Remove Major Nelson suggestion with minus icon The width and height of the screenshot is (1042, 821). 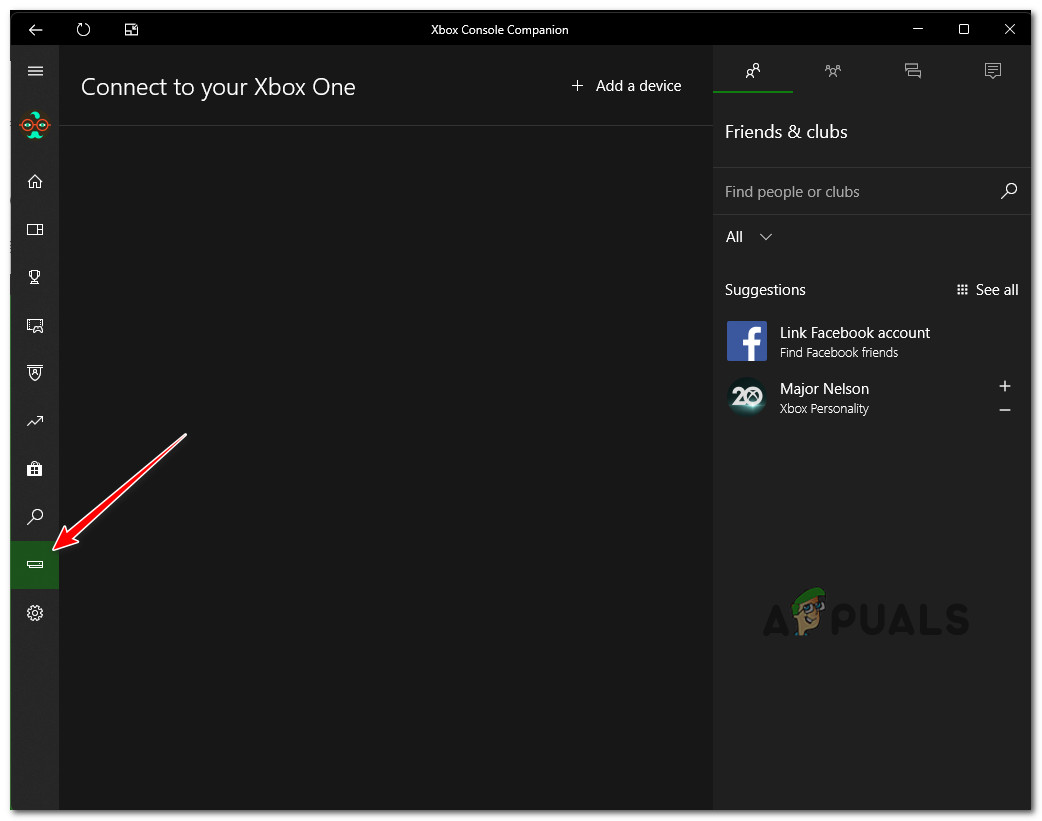1005,410
